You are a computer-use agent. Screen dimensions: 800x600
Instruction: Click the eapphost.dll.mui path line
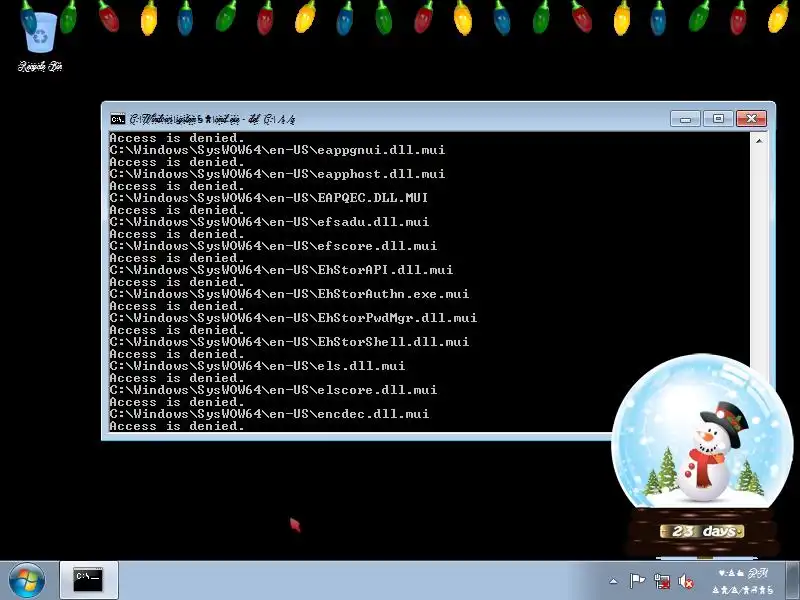tap(277, 174)
